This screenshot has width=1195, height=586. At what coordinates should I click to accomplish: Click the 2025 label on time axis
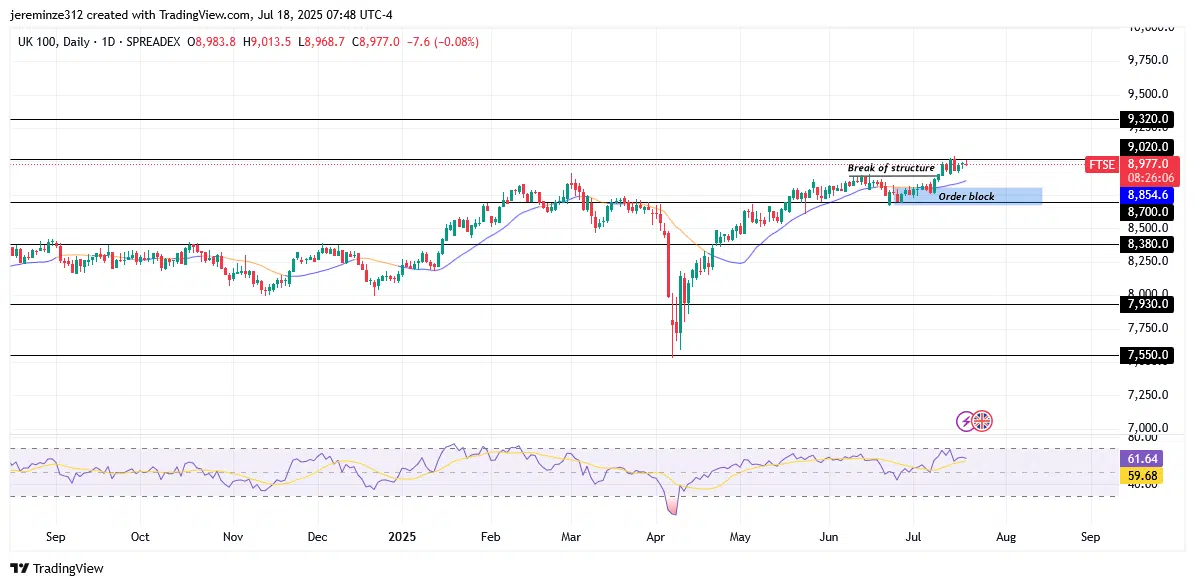pyautogui.click(x=400, y=537)
